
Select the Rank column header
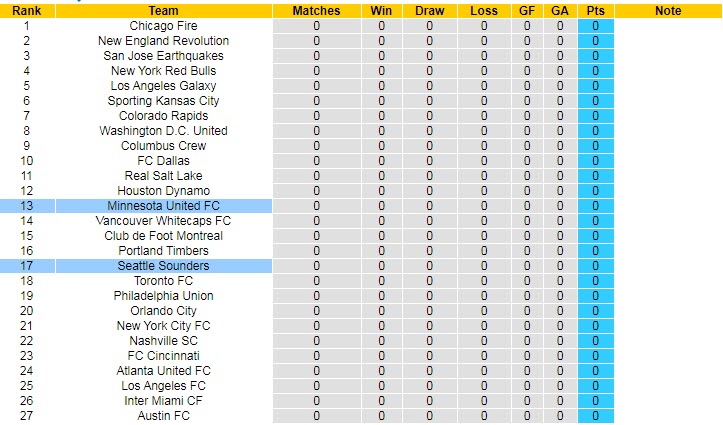[x=27, y=11]
